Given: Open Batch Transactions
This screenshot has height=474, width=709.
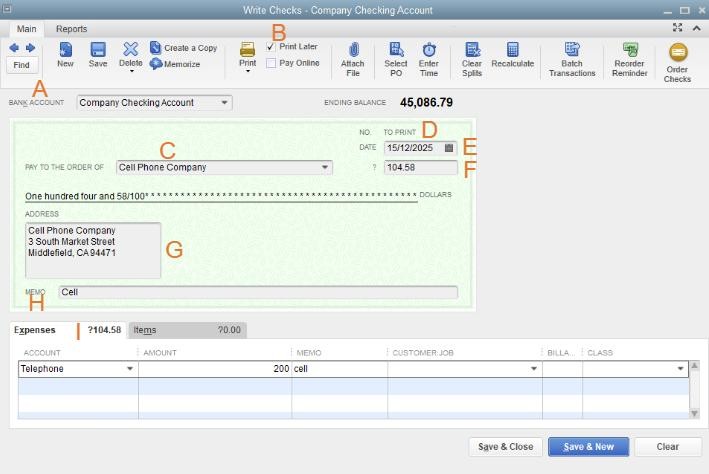Looking at the screenshot, I should [572, 59].
